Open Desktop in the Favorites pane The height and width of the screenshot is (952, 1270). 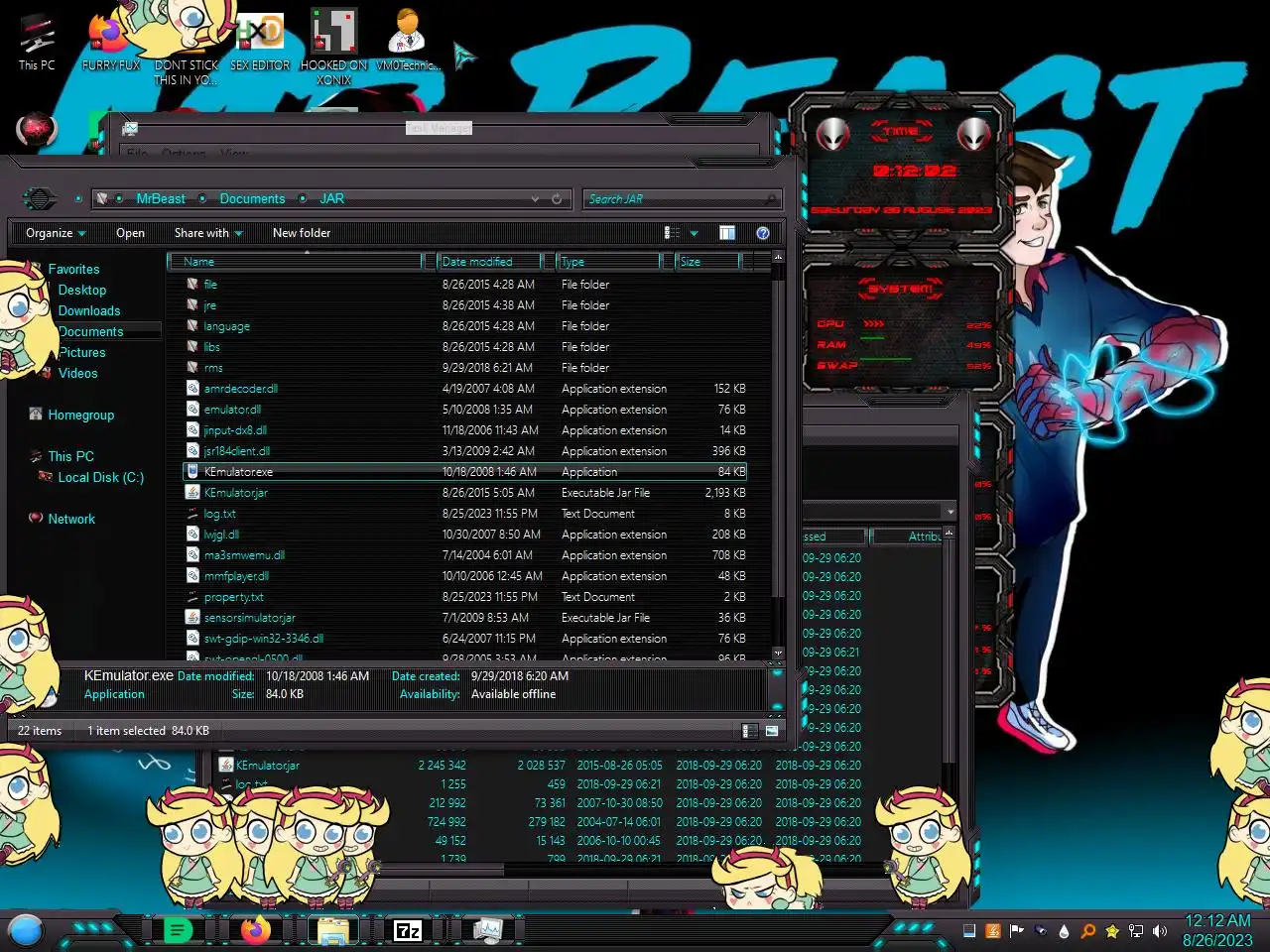point(82,290)
